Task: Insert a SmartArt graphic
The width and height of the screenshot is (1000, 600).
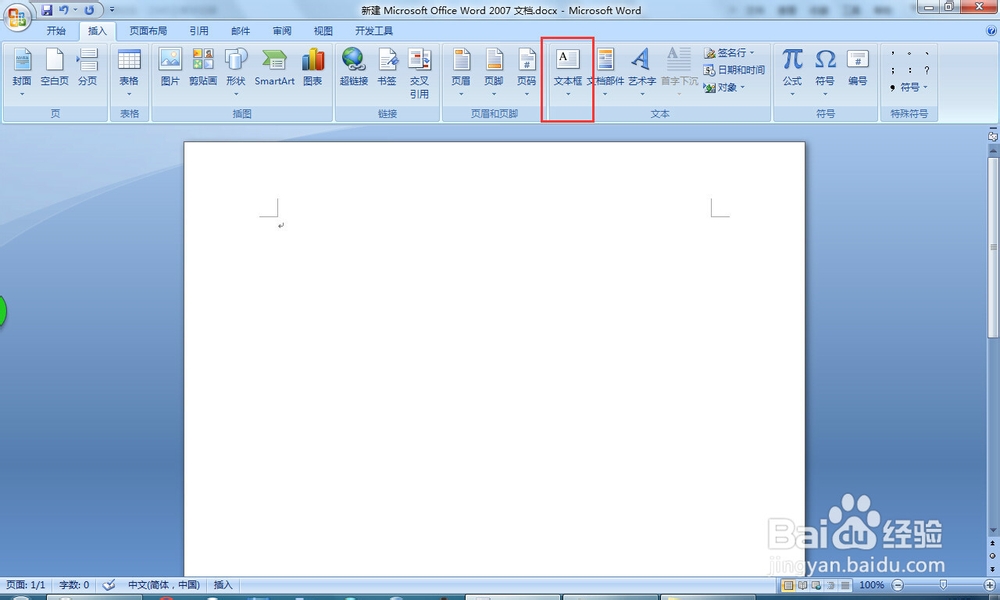Action: point(274,68)
